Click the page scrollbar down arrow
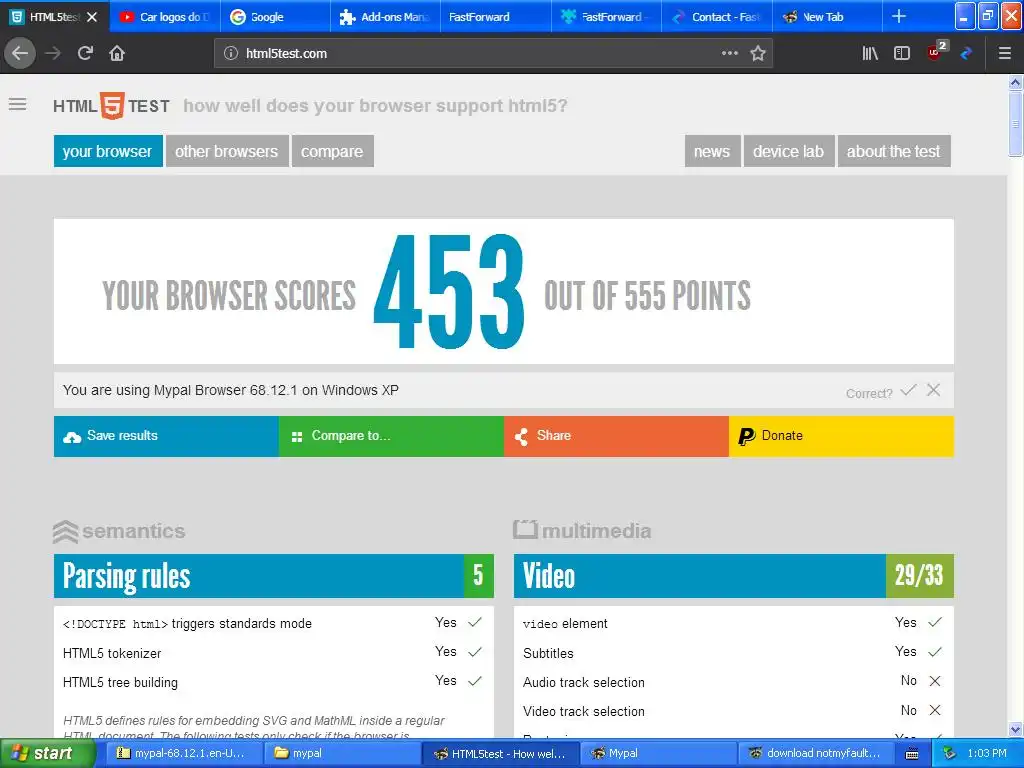Image resolution: width=1024 pixels, height=768 pixels. click(x=1015, y=729)
